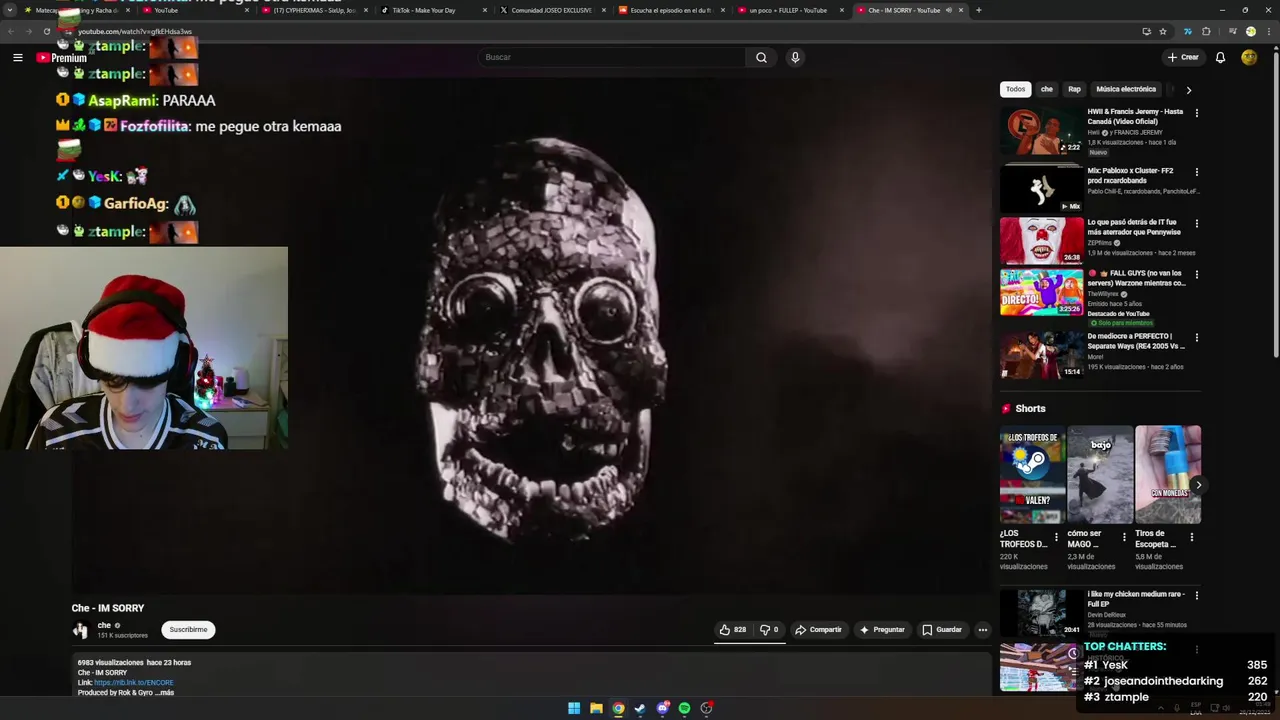1280x720 pixels.
Task: Switch to un poco + FULLEP tab
Action: pos(790,10)
